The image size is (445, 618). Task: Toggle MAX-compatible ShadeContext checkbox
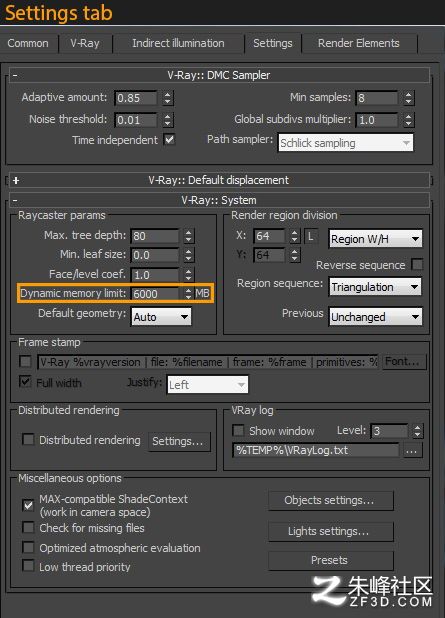click(28, 505)
